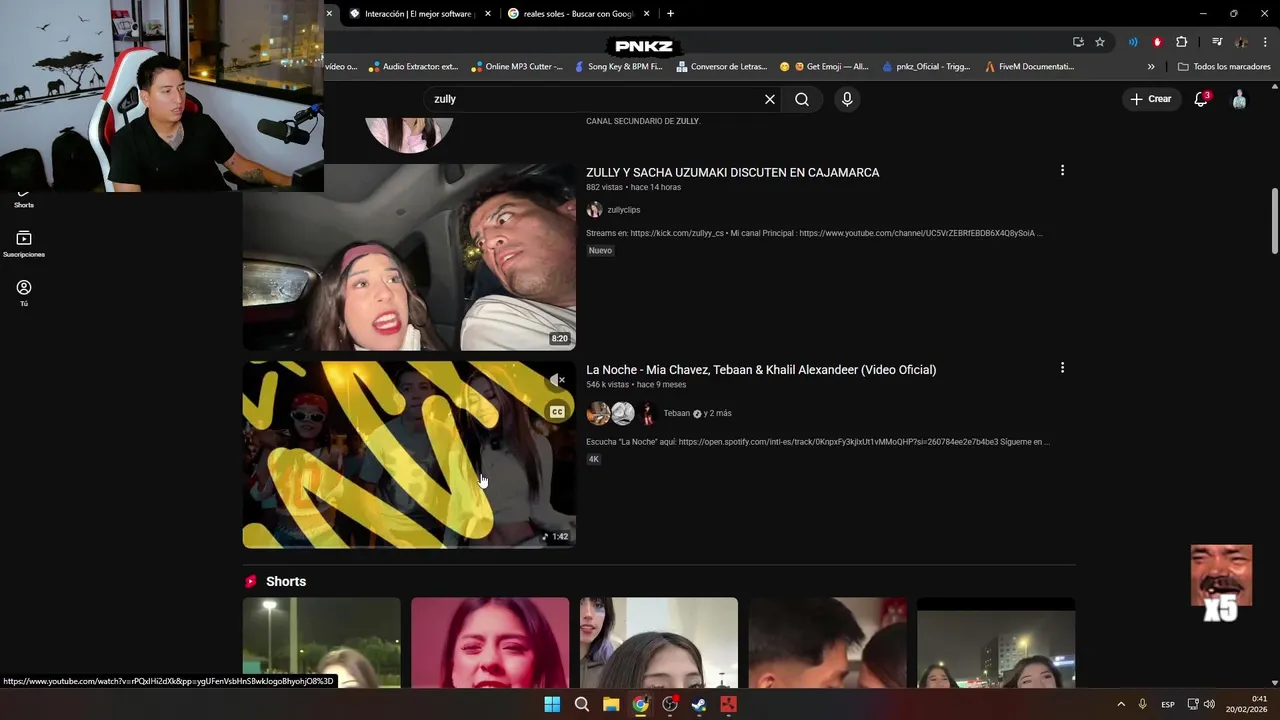Open Windows taskbar search

pyautogui.click(x=581, y=704)
